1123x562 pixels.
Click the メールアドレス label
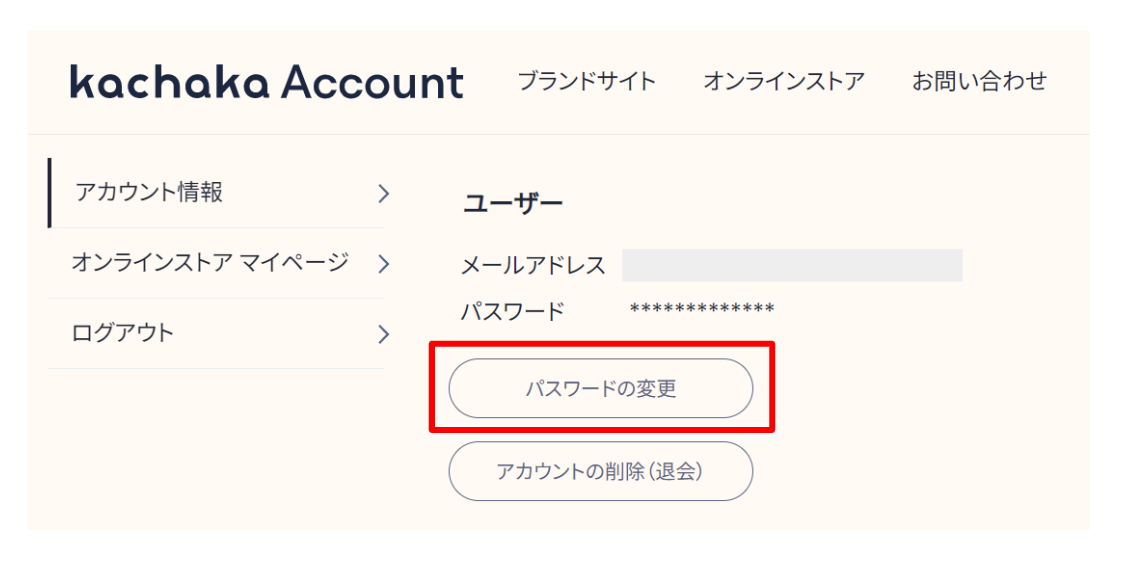533,266
